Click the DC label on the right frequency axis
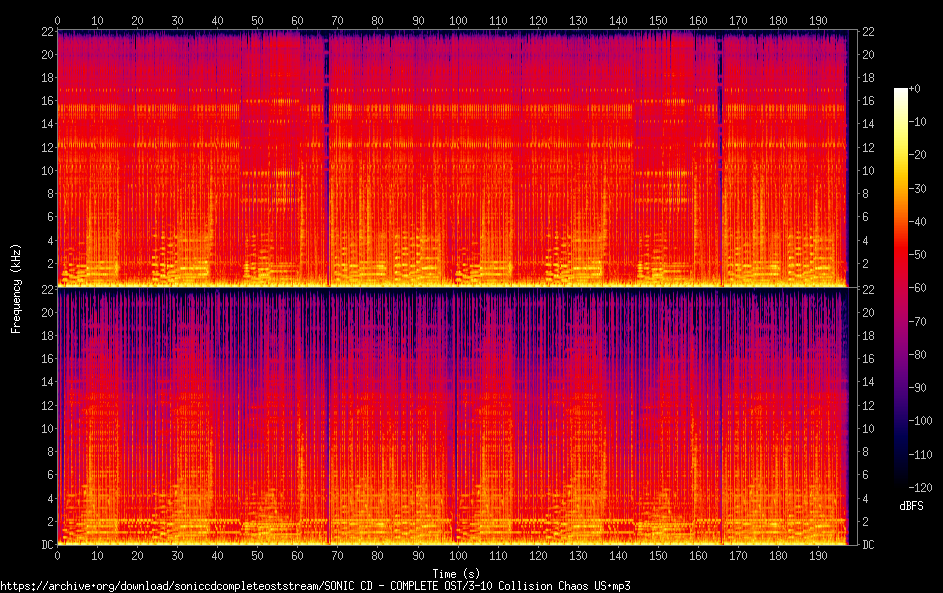Viewport: 943px width, 593px height. point(869,545)
